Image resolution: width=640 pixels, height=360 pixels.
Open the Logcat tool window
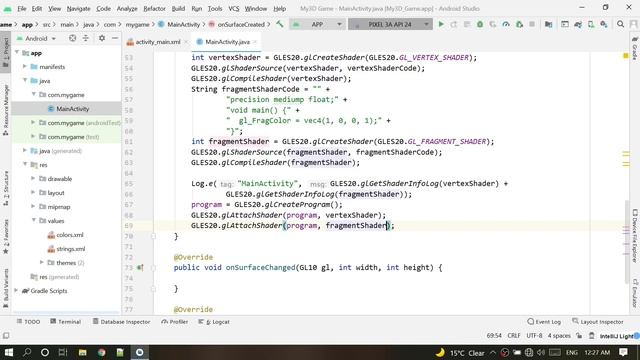pyautogui.click(x=214, y=322)
